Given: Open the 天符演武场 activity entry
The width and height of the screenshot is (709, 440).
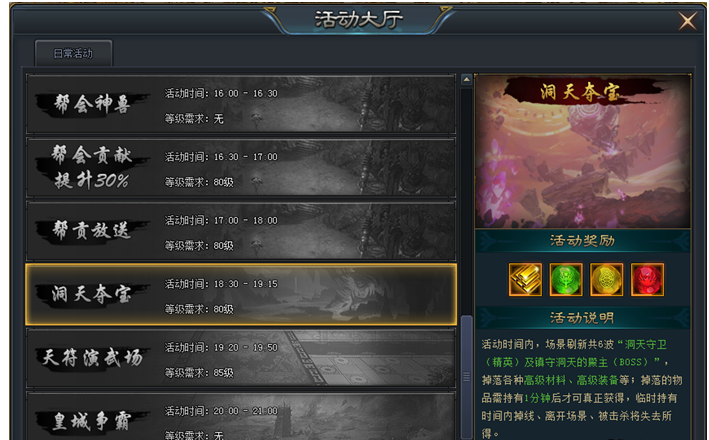Looking at the screenshot, I should (241, 358).
